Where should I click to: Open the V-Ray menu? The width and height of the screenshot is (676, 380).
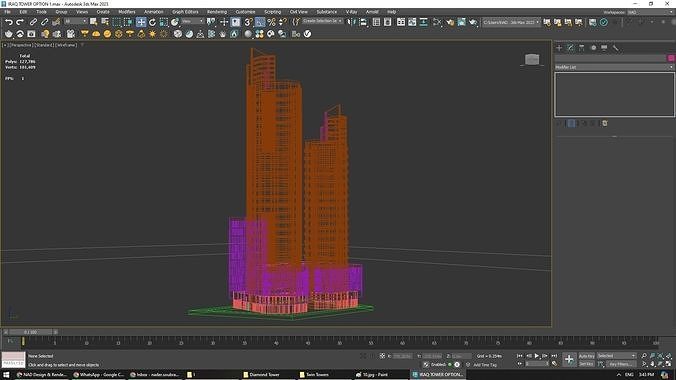point(351,12)
